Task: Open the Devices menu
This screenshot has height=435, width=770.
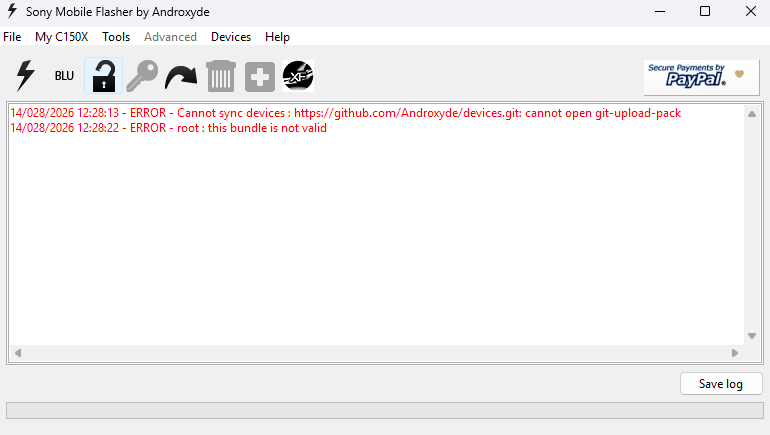Action: click(x=231, y=37)
